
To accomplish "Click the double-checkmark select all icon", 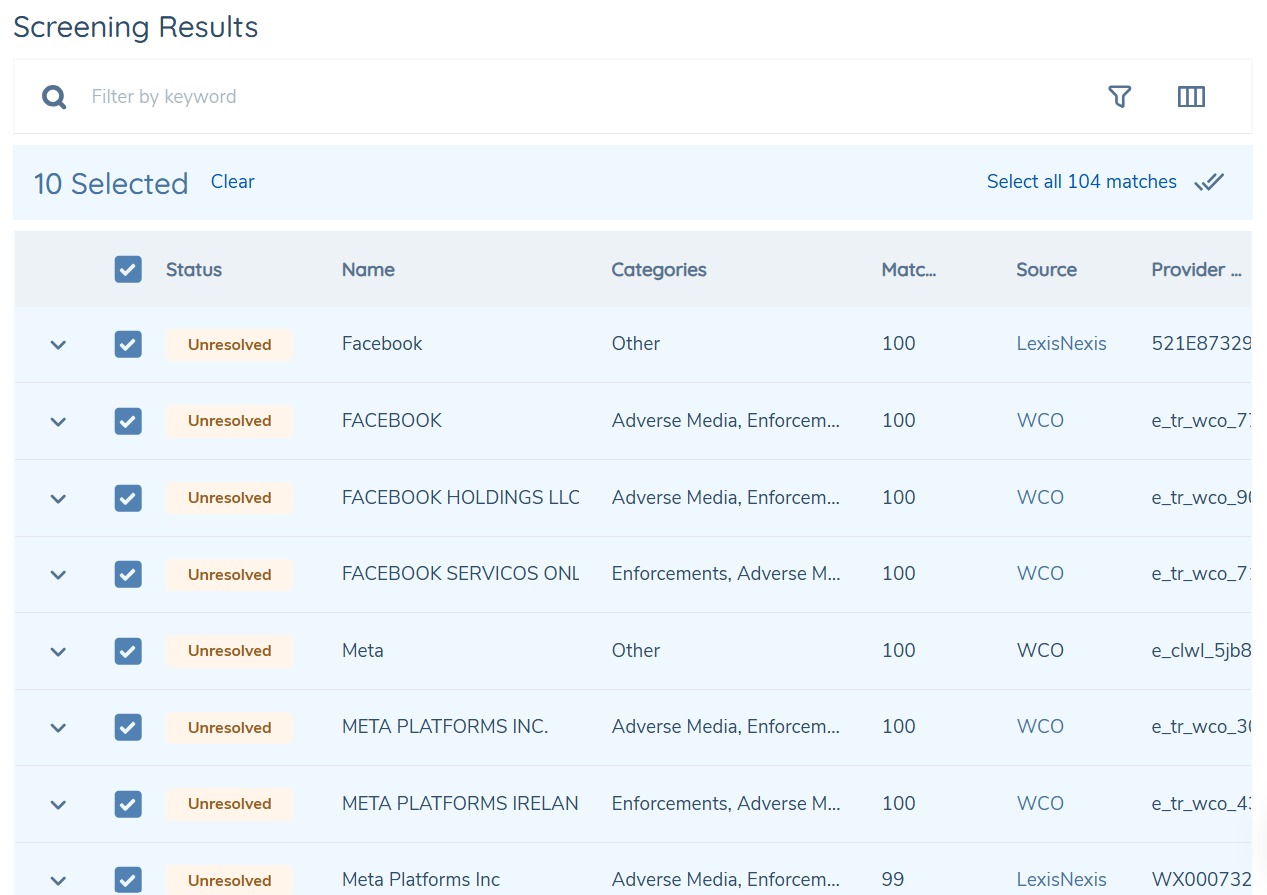I will point(1209,182).
